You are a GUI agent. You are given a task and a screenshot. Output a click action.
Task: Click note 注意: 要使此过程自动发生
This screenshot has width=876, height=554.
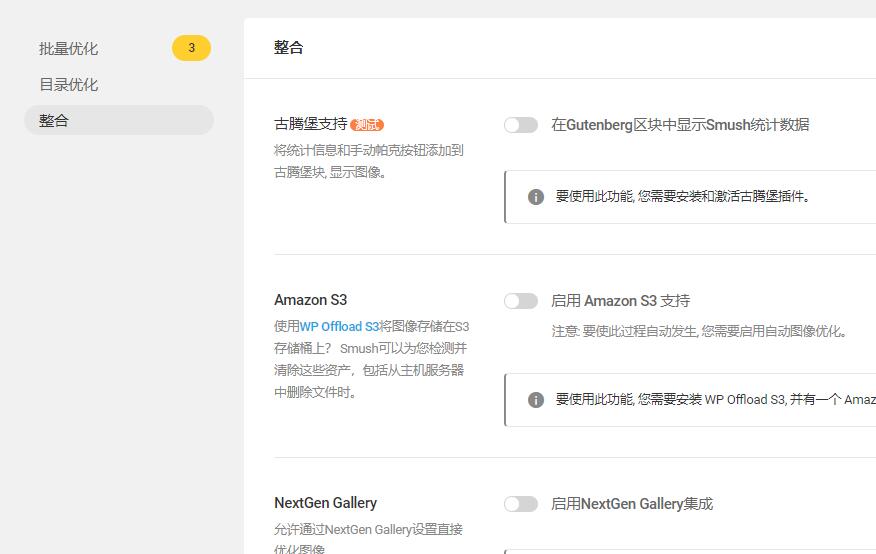[699, 331]
